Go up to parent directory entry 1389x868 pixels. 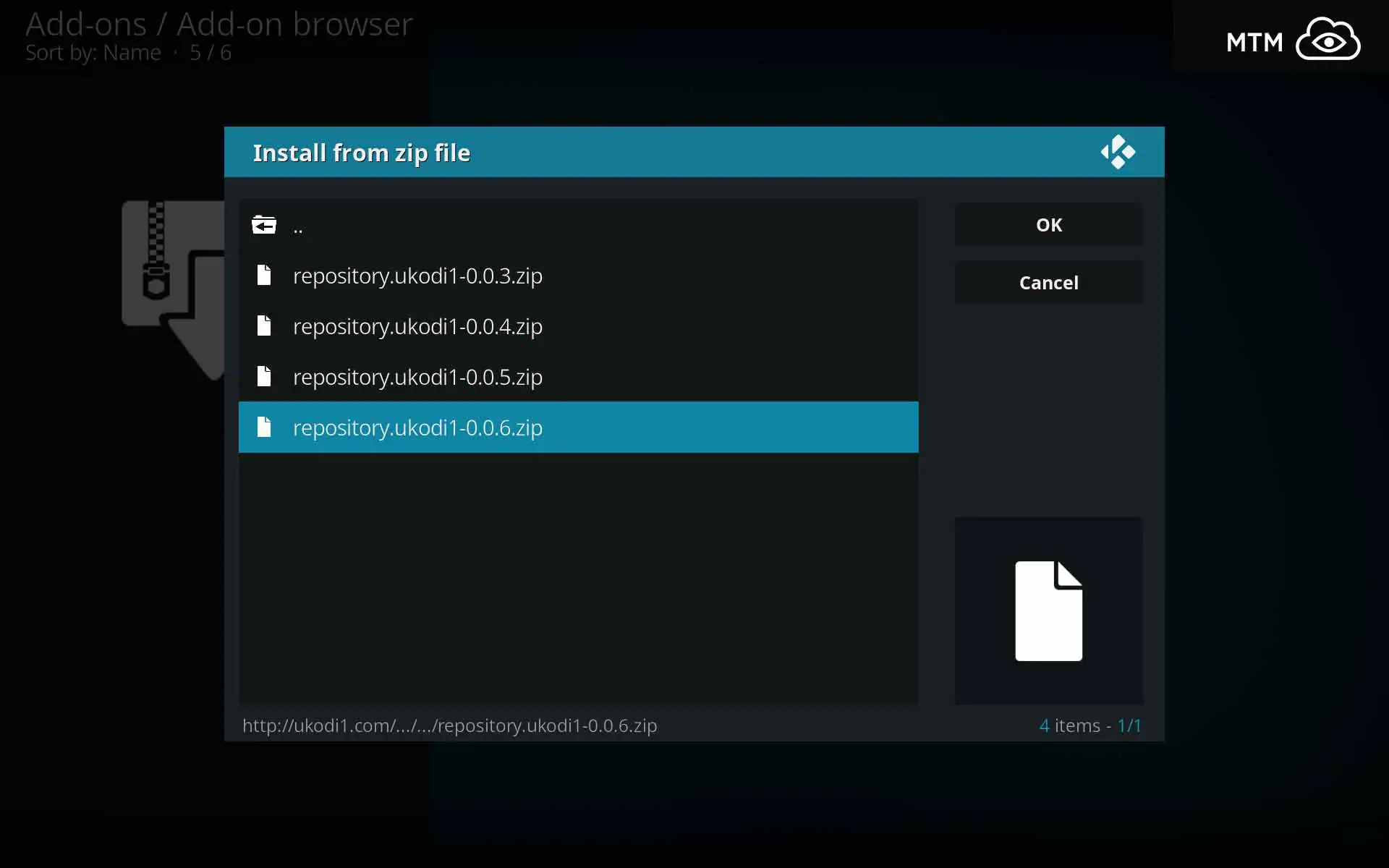[x=298, y=227]
